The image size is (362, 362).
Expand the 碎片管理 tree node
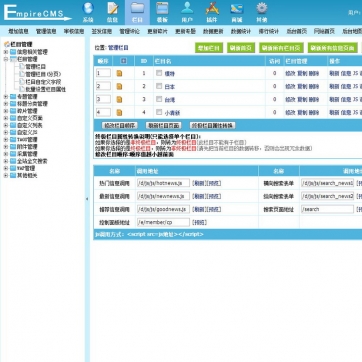pos(6,111)
